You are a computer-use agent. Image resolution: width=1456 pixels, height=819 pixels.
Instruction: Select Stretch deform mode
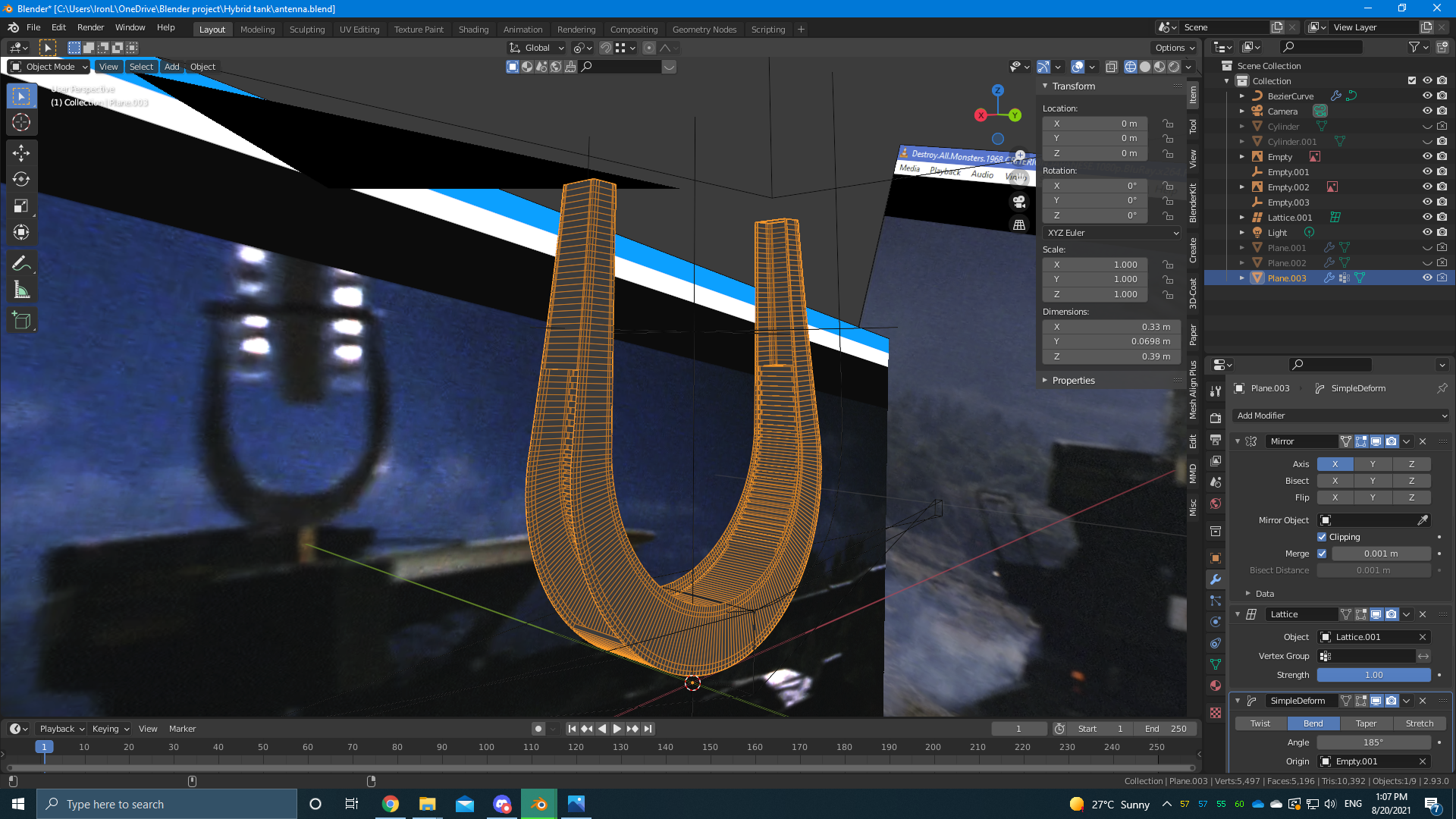tap(1419, 723)
